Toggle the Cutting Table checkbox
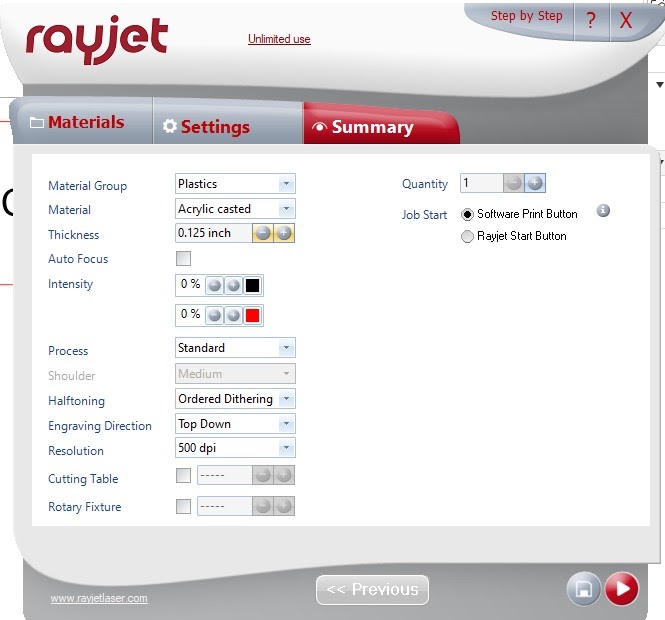665x620 pixels. (183, 476)
